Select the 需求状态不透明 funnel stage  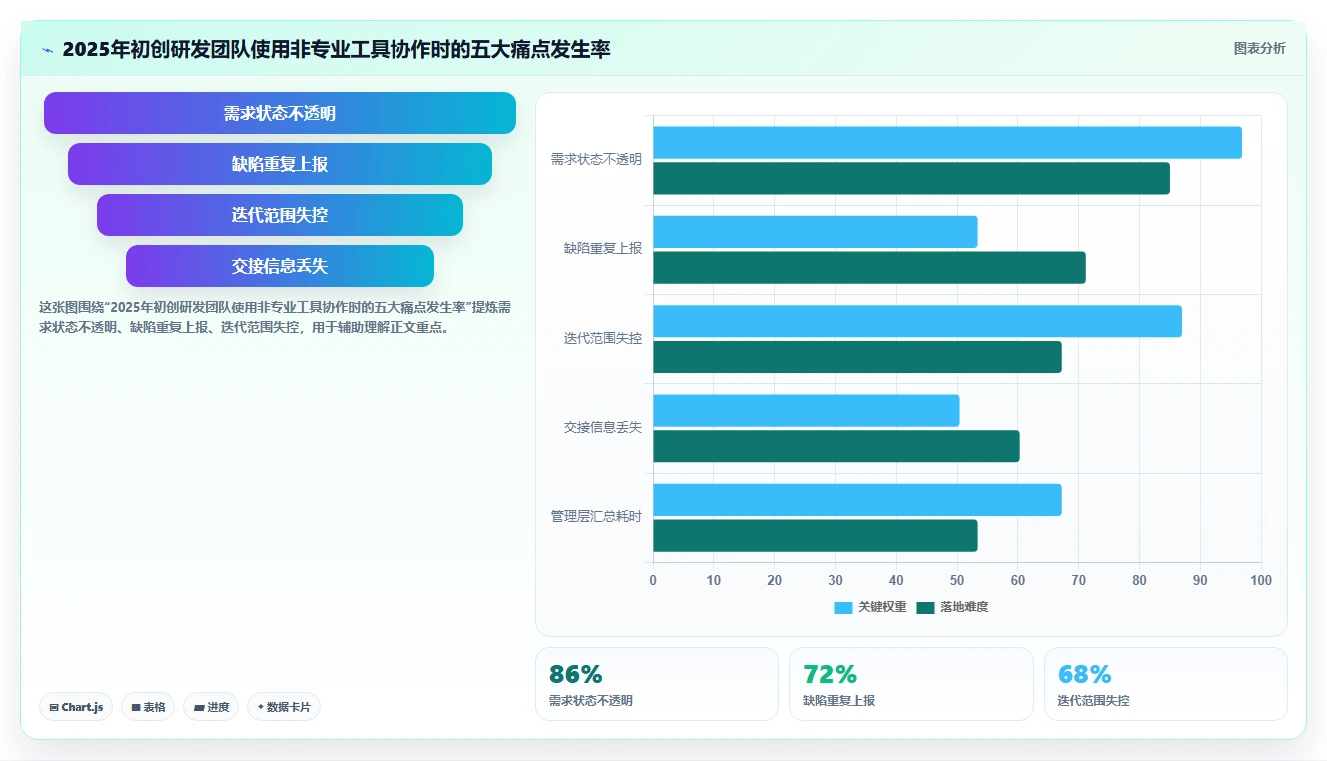click(x=280, y=113)
